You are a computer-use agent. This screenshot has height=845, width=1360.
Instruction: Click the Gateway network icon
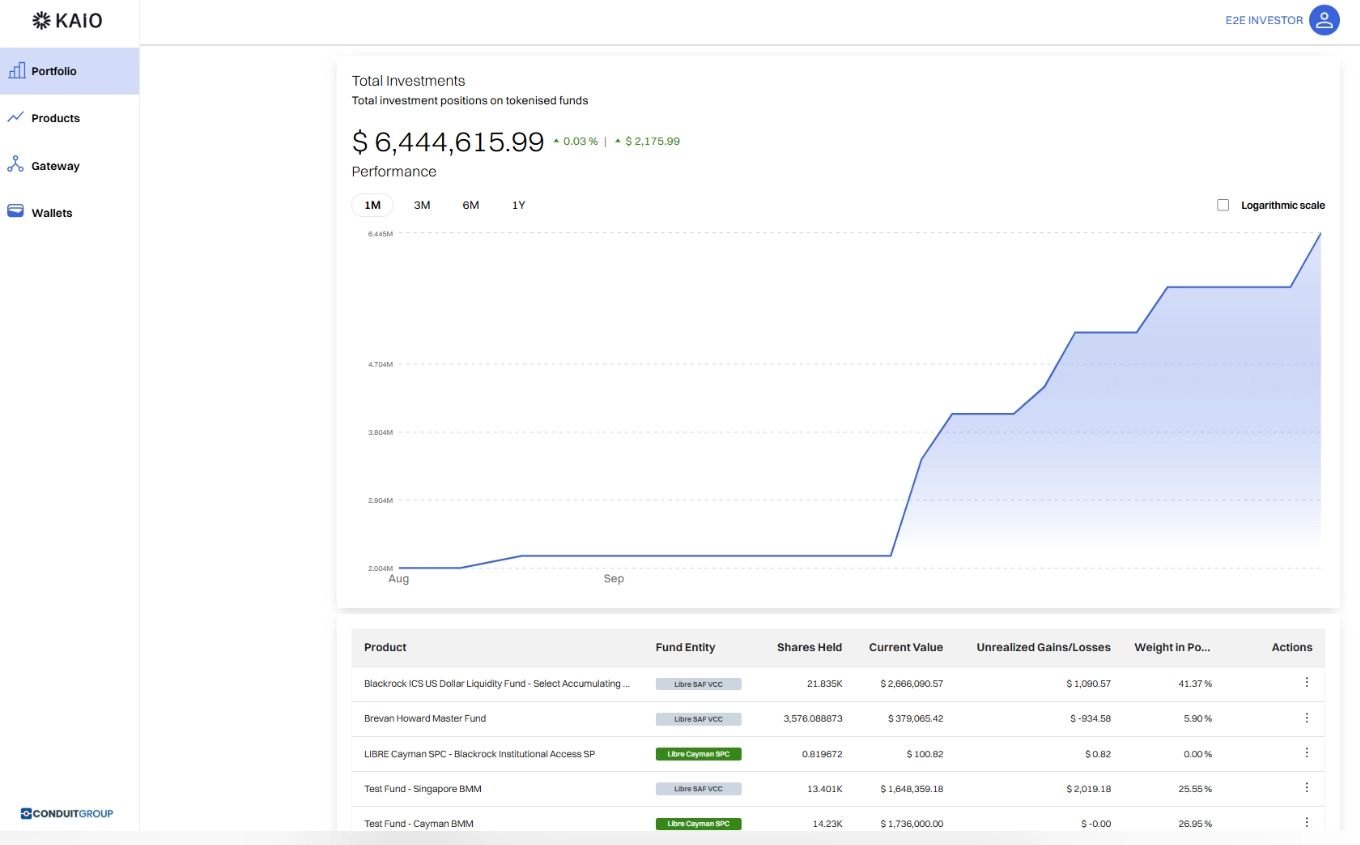pyautogui.click(x=16, y=165)
